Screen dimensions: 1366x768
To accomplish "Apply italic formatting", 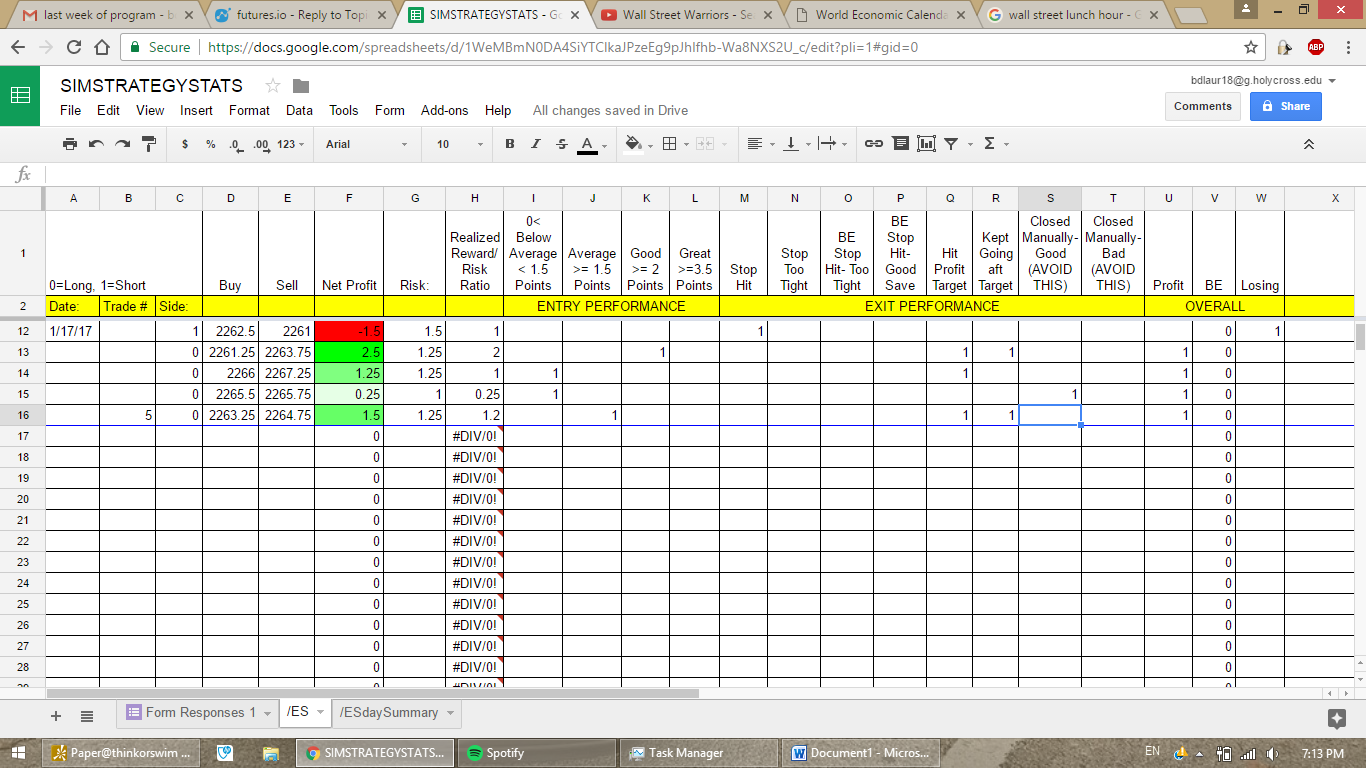I will [536, 144].
